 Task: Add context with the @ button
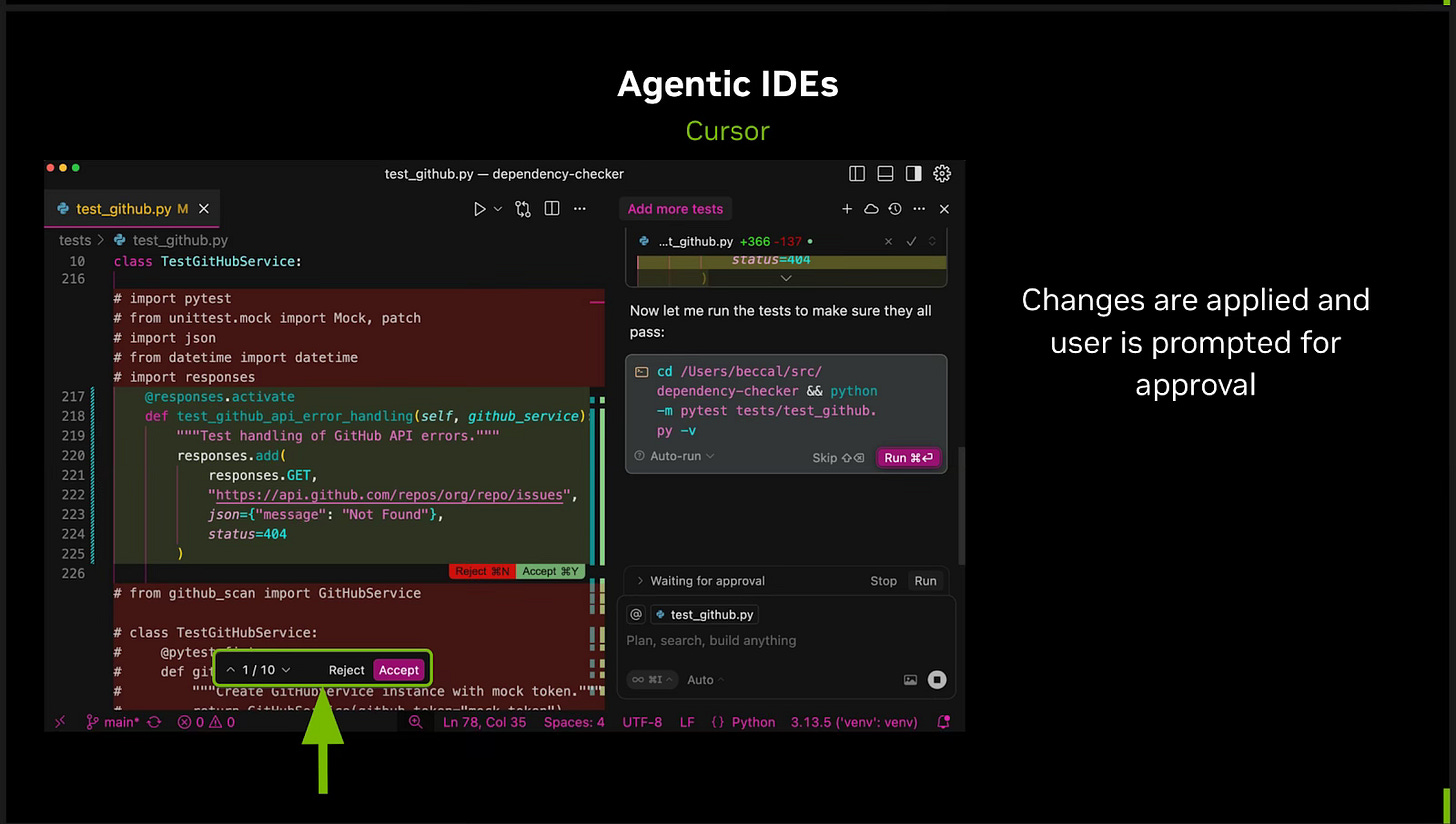tap(636, 614)
